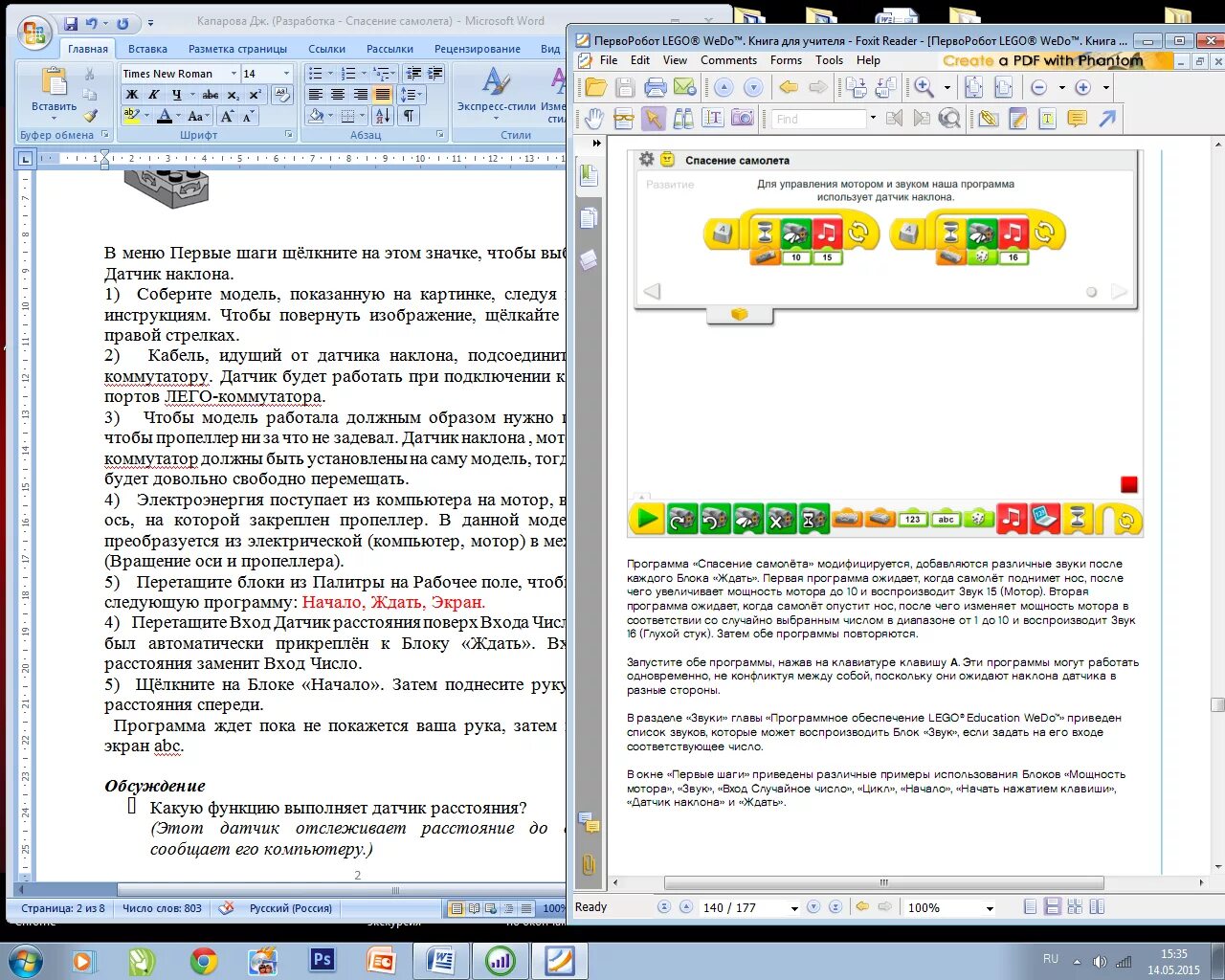
Task: Open the Foxit Tools menu
Action: (x=829, y=60)
